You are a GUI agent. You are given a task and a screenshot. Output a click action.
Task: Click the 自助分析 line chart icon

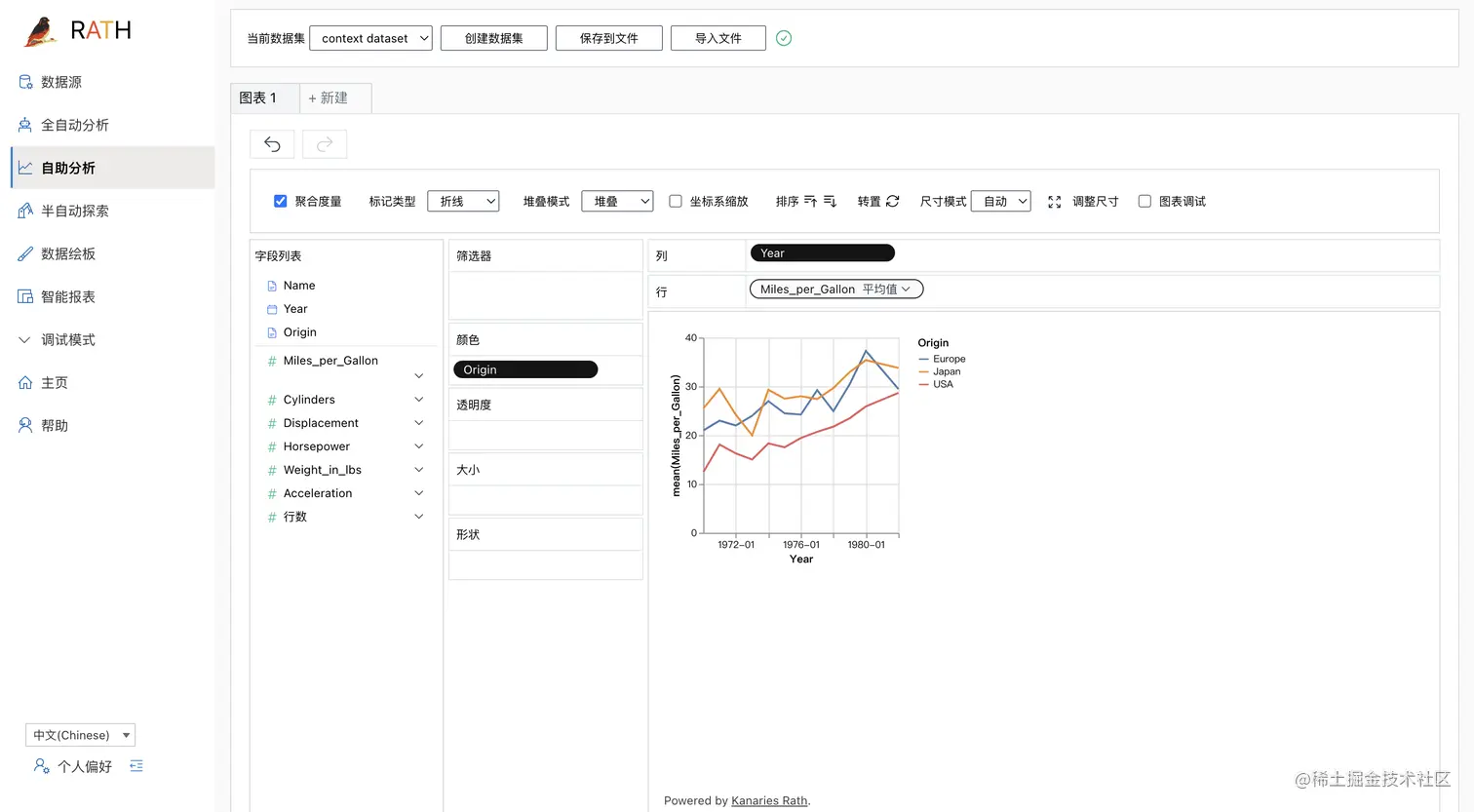click(x=25, y=168)
